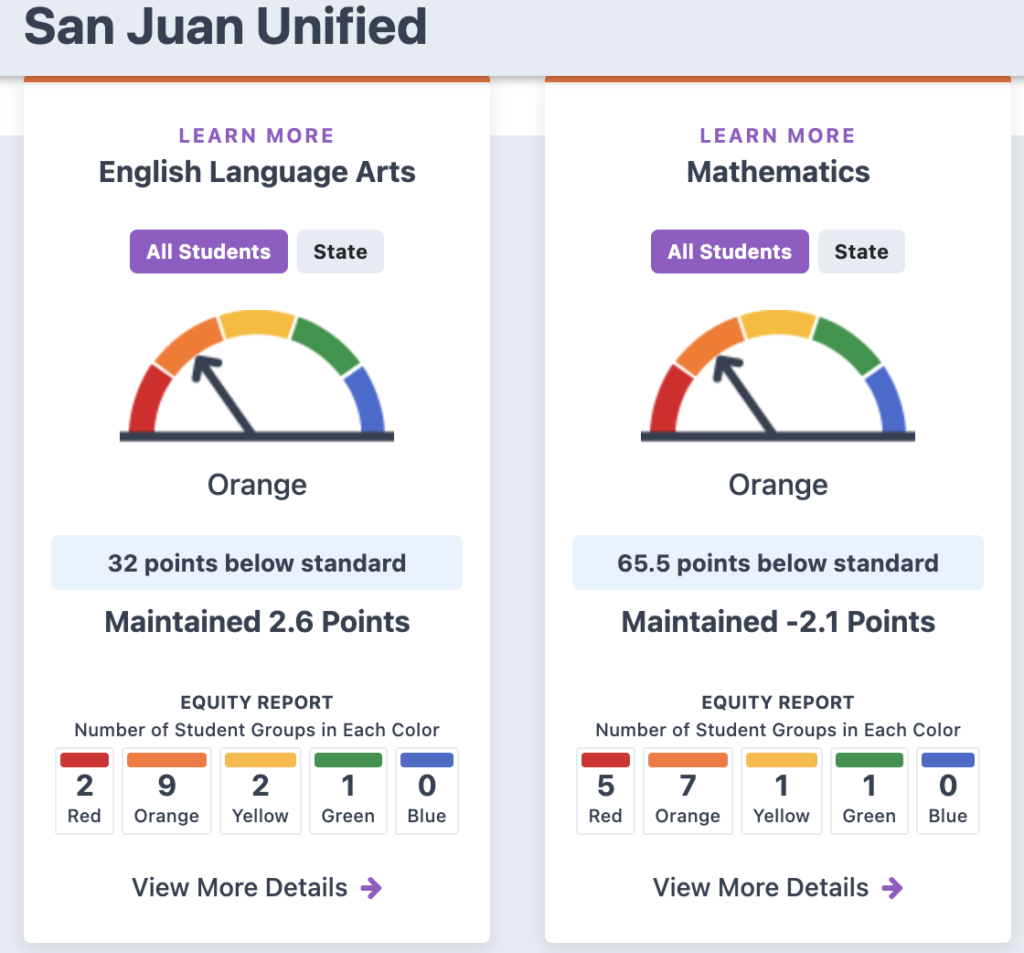This screenshot has width=1024, height=953.
Task: Open Learn More above English Language Arts
Action: pos(257,136)
